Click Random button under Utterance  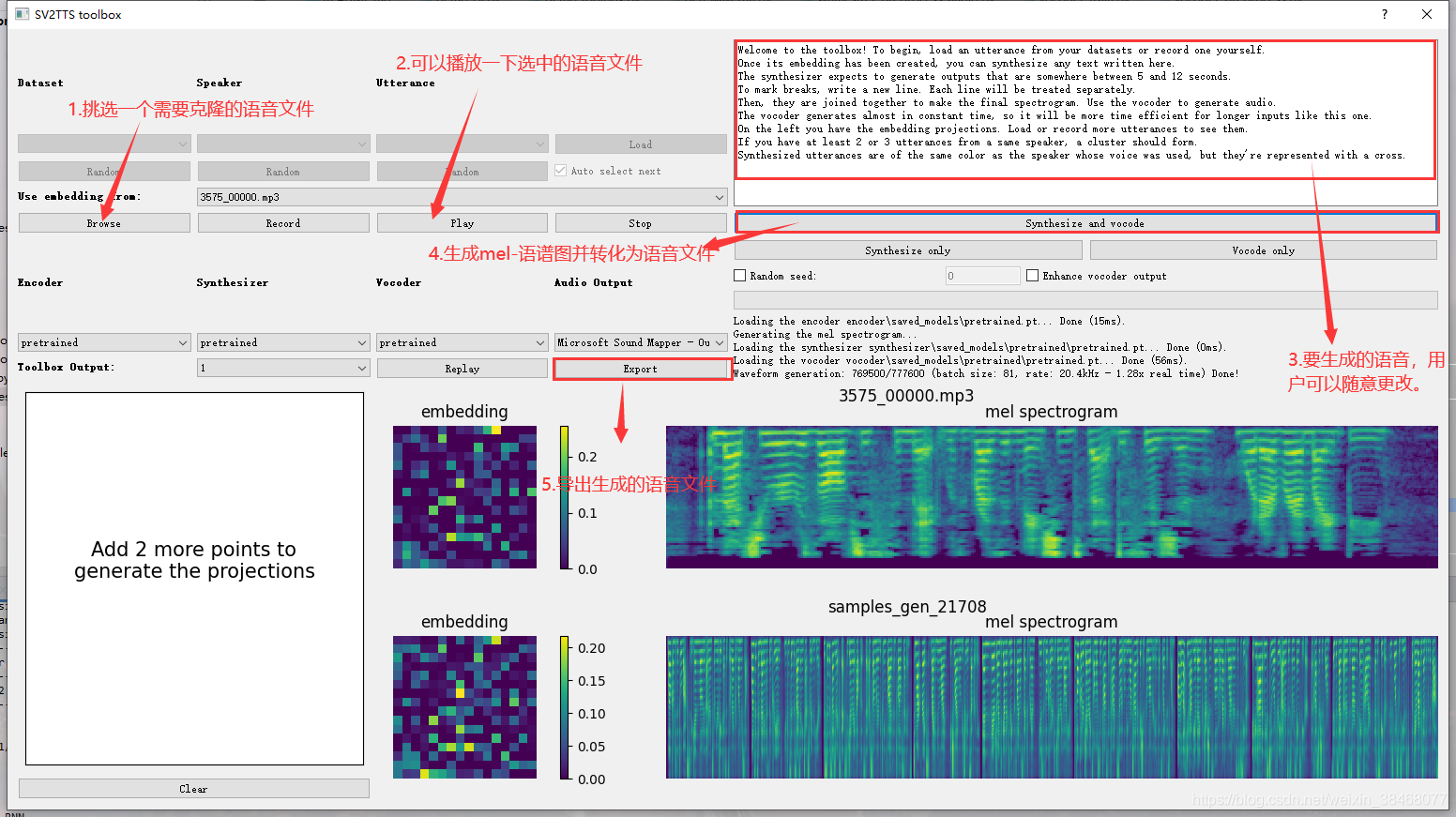click(463, 172)
